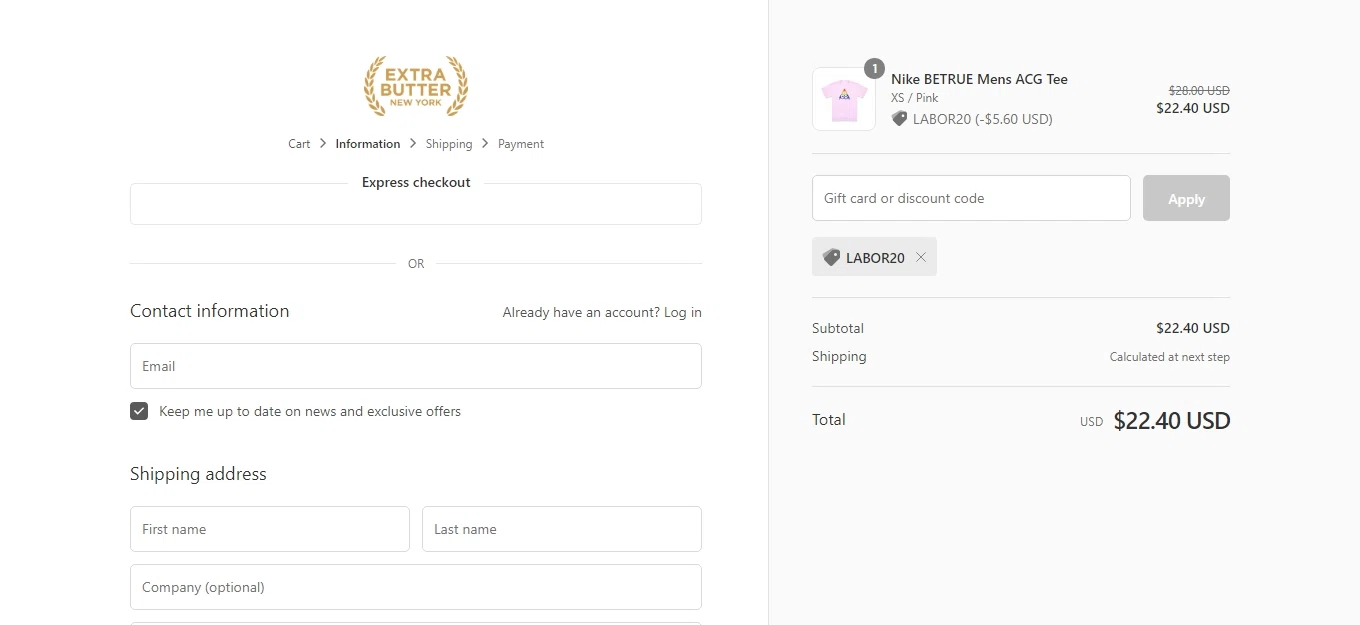Click the Company (optional) field
The width and height of the screenshot is (1360, 625).
point(416,587)
